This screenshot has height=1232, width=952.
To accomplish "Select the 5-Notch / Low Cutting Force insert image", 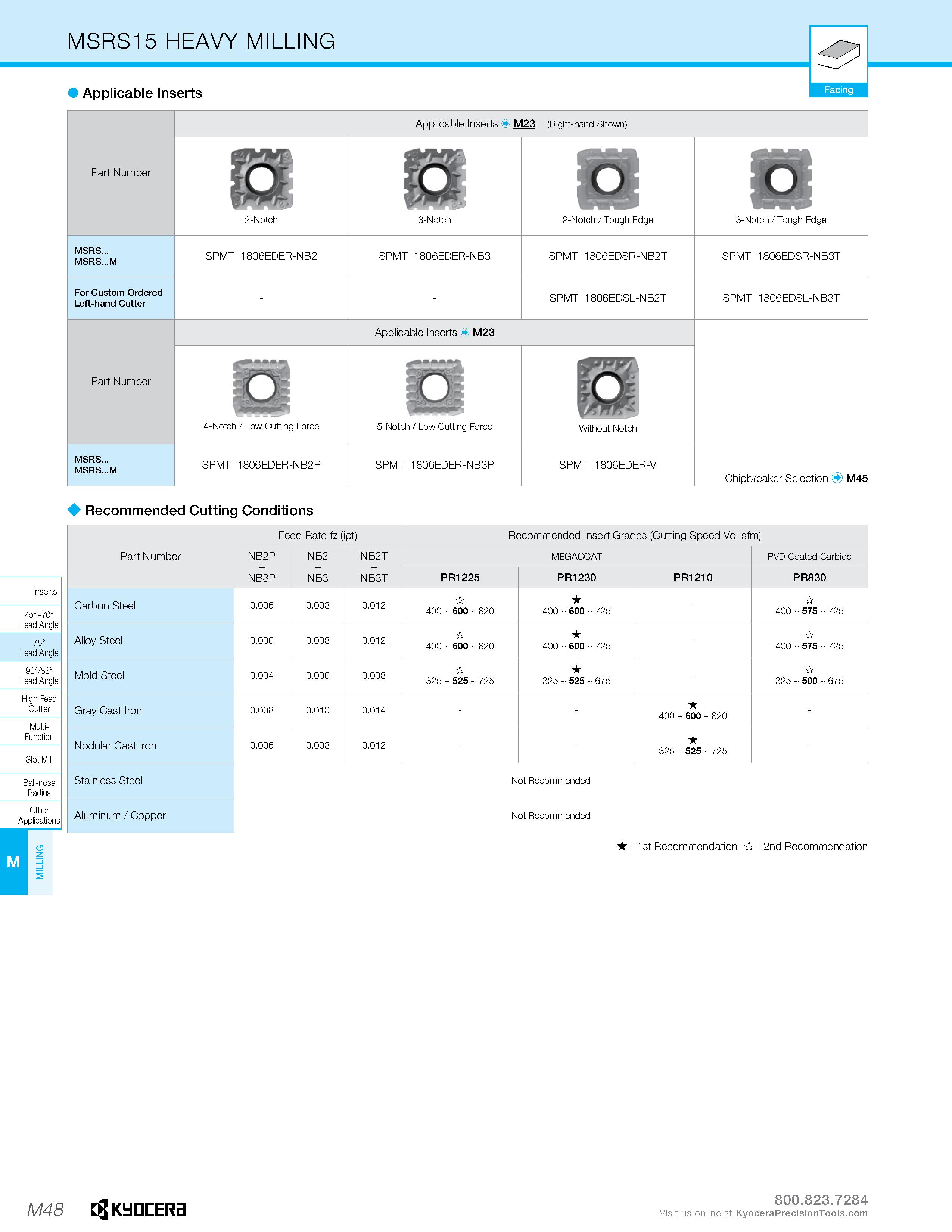I will click(x=434, y=387).
